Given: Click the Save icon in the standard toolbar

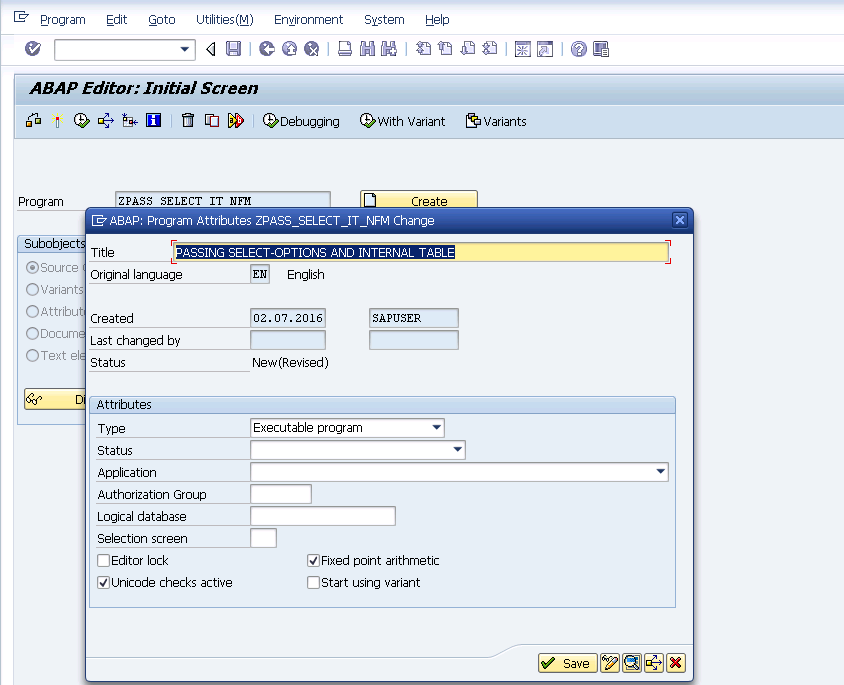Looking at the screenshot, I should [233, 48].
